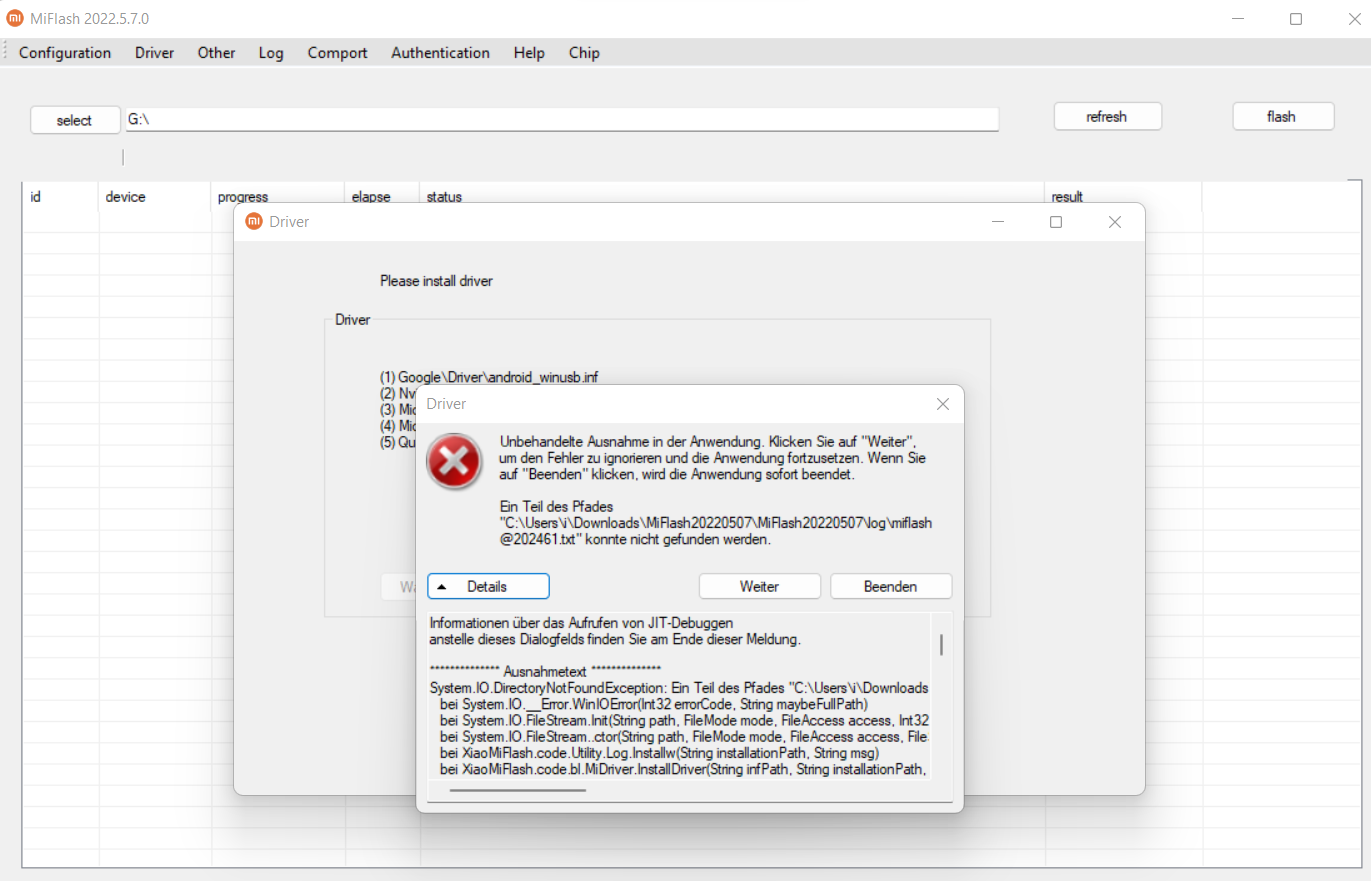The image size is (1371, 881).
Task: Click the horizontal scrollbar in details box
Action: (518, 790)
